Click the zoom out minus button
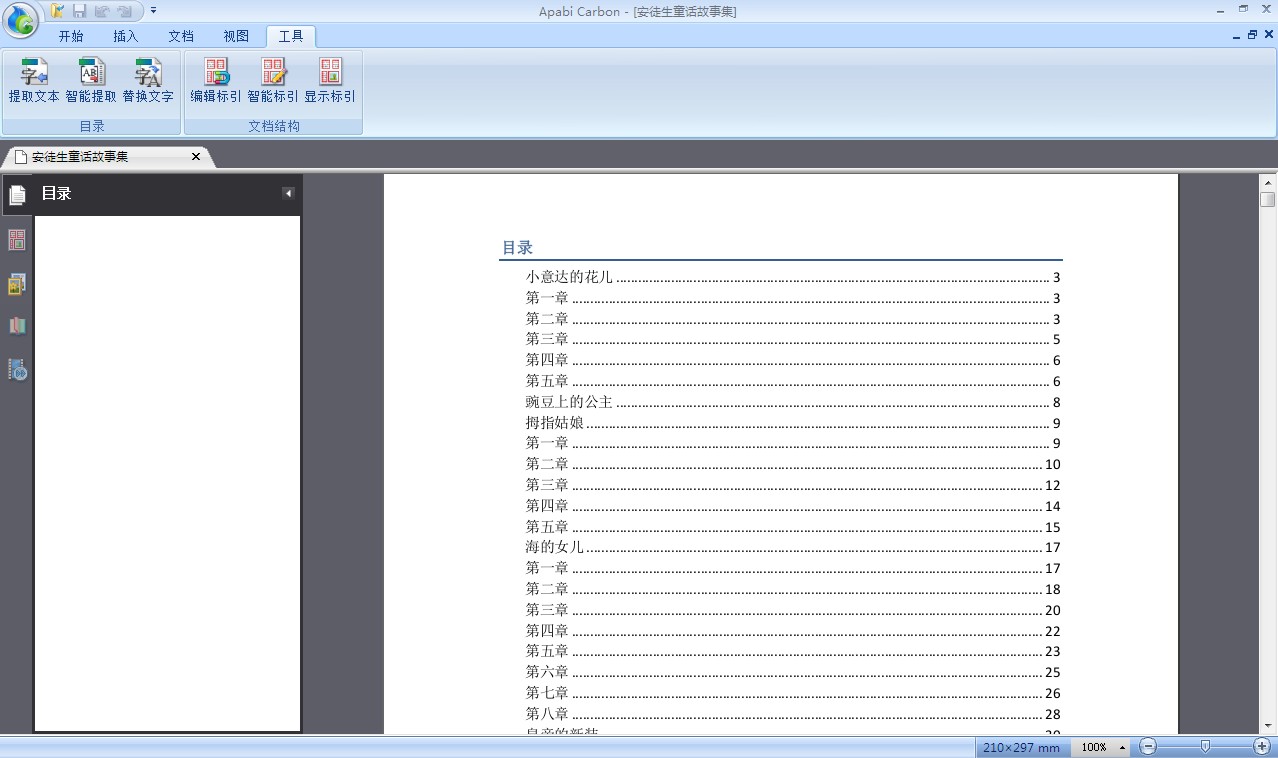 pos(1148,747)
